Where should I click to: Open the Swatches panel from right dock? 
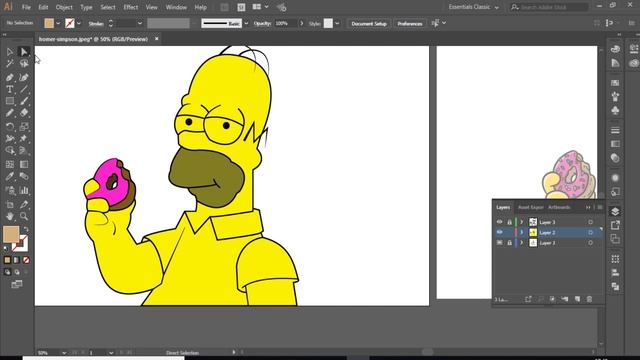615,83
